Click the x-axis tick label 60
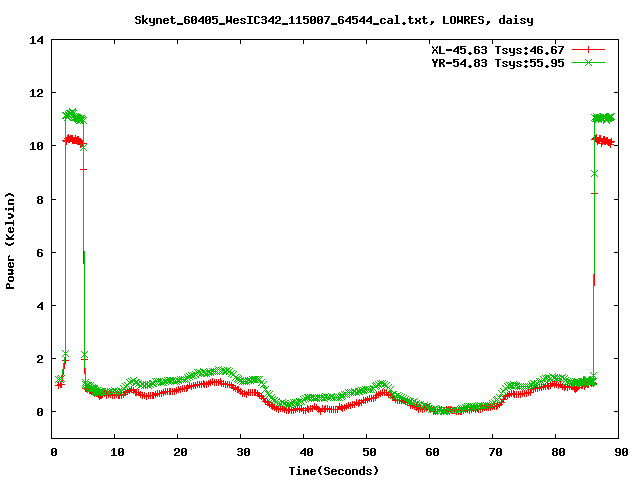 point(432,452)
